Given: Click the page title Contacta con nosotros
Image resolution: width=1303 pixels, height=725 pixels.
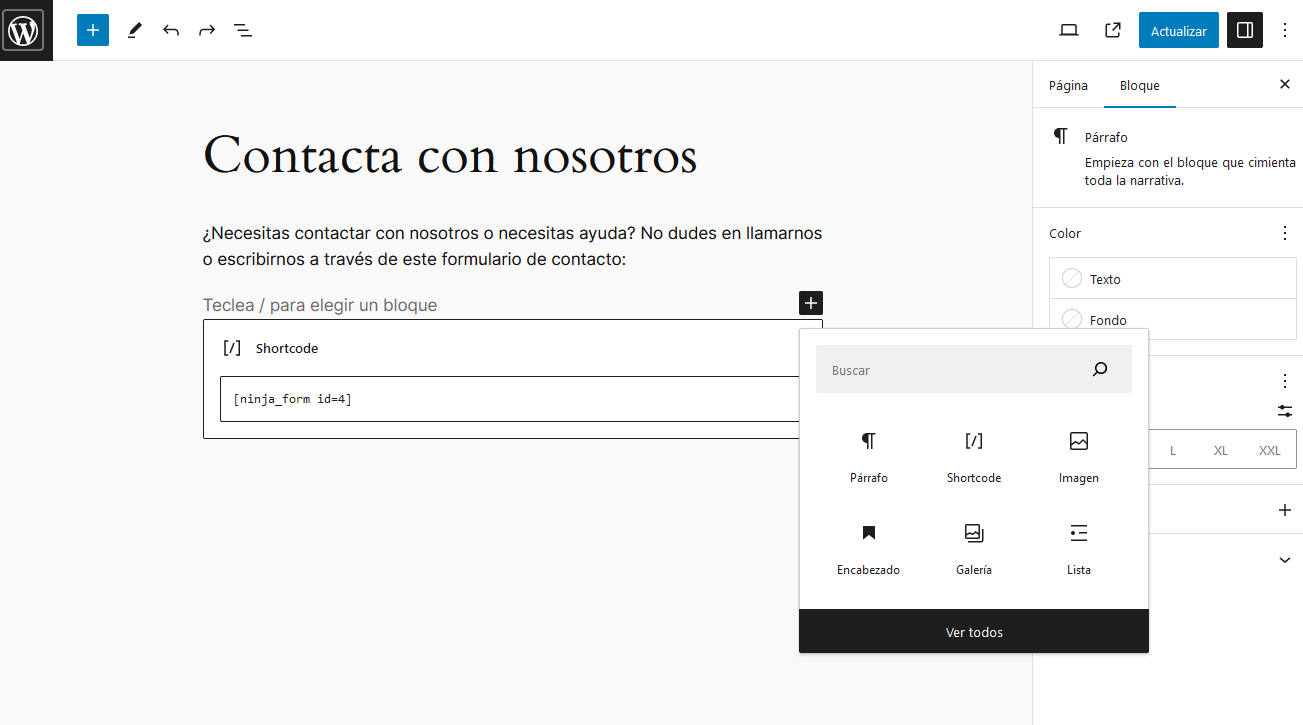Looking at the screenshot, I should [x=450, y=156].
